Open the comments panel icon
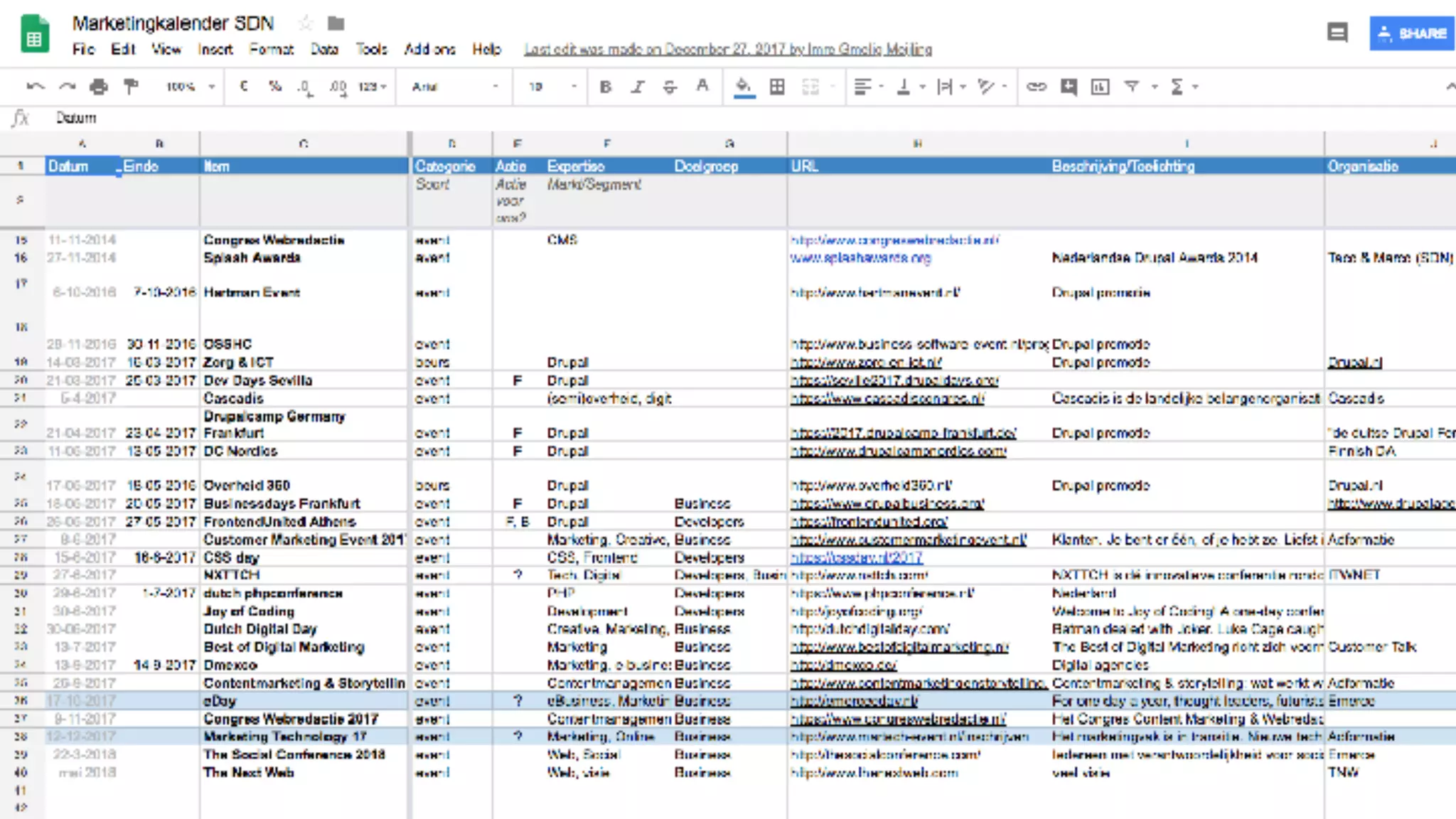 [1337, 33]
